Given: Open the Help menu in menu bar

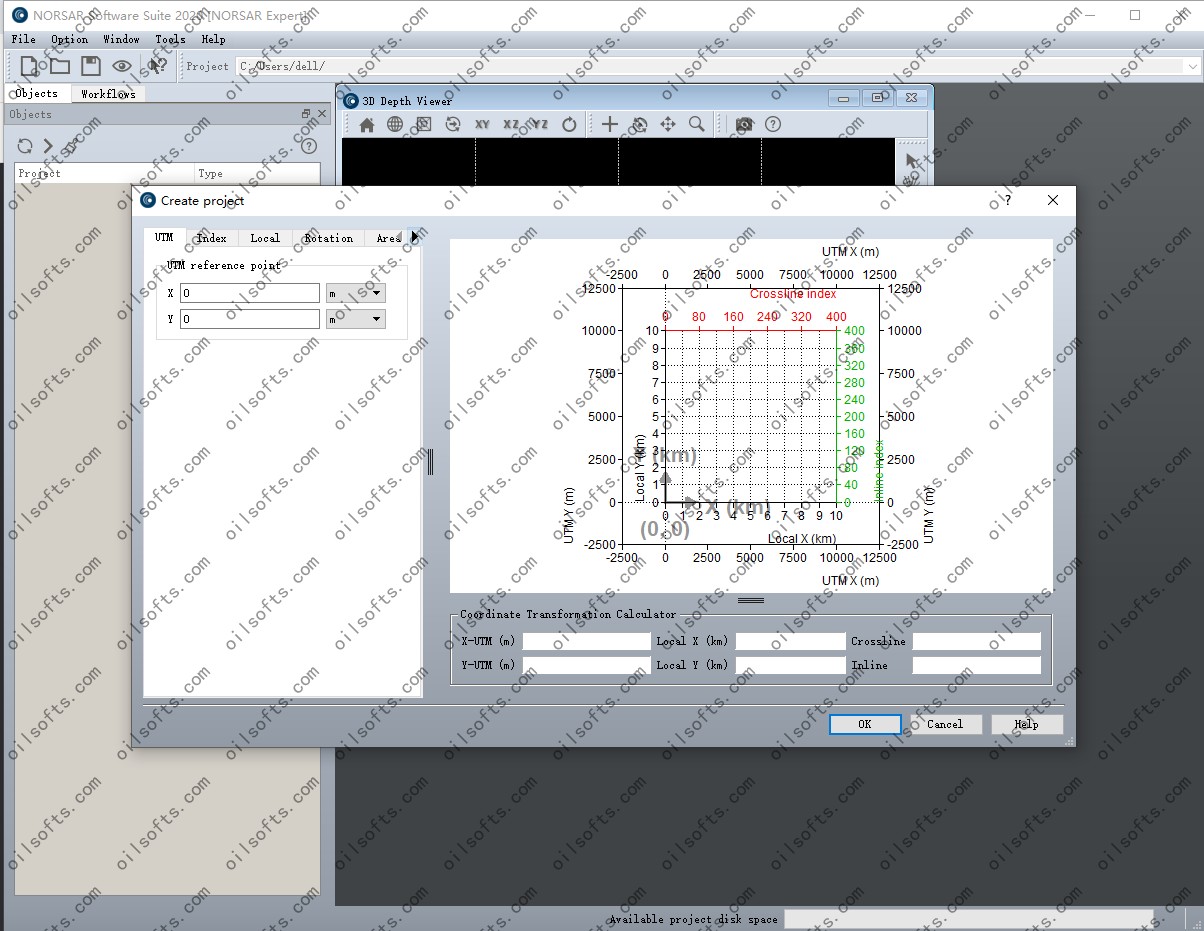Looking at the screenshot, I should click(x=213, y=39).
